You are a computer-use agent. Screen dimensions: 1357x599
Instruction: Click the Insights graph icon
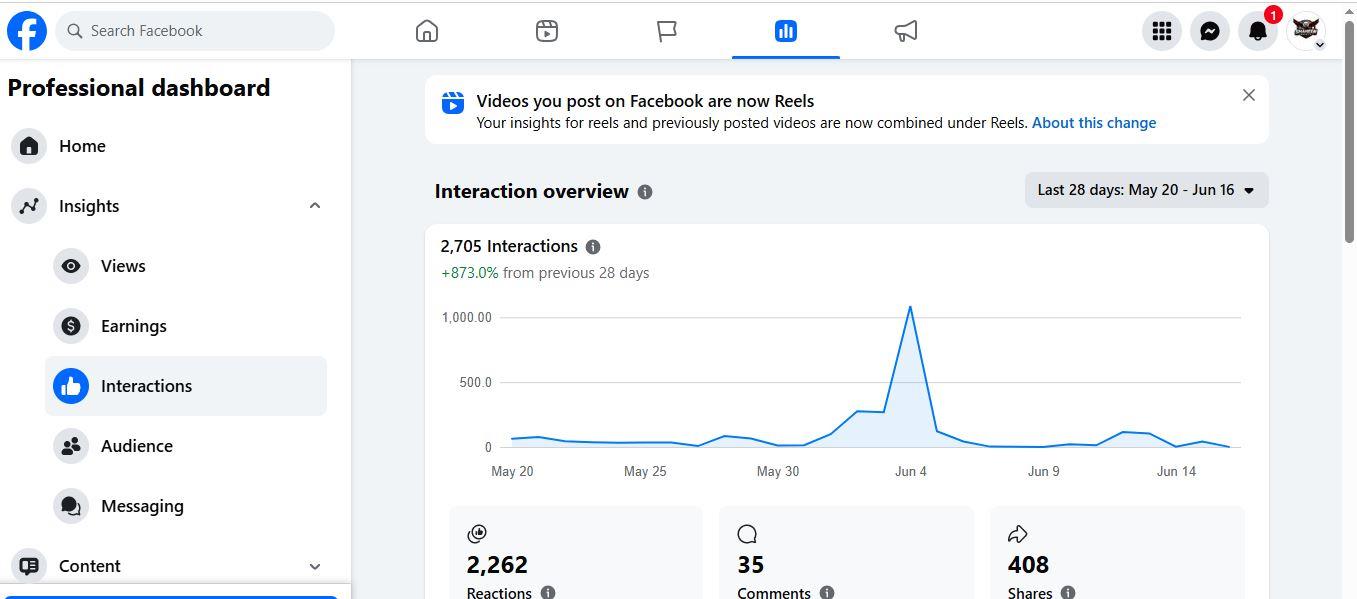29,206
